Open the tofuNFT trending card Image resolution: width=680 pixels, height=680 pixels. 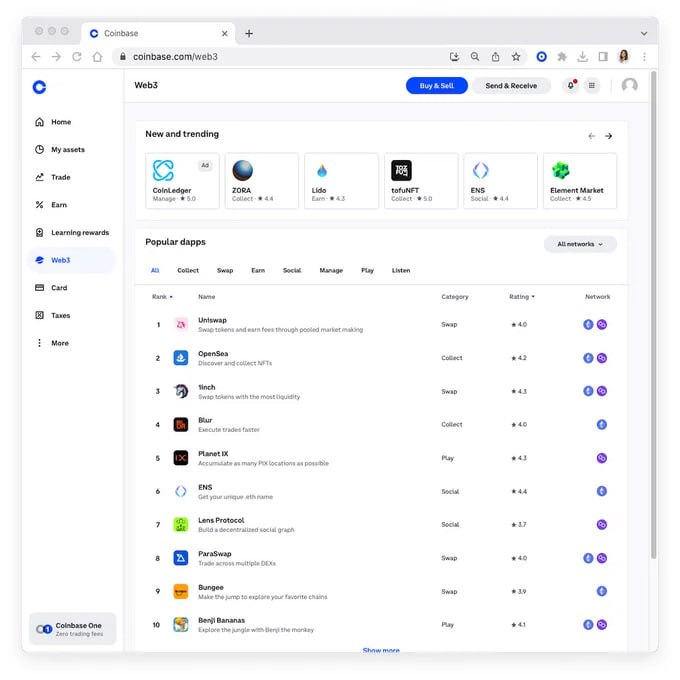click(x=421, y=181)
